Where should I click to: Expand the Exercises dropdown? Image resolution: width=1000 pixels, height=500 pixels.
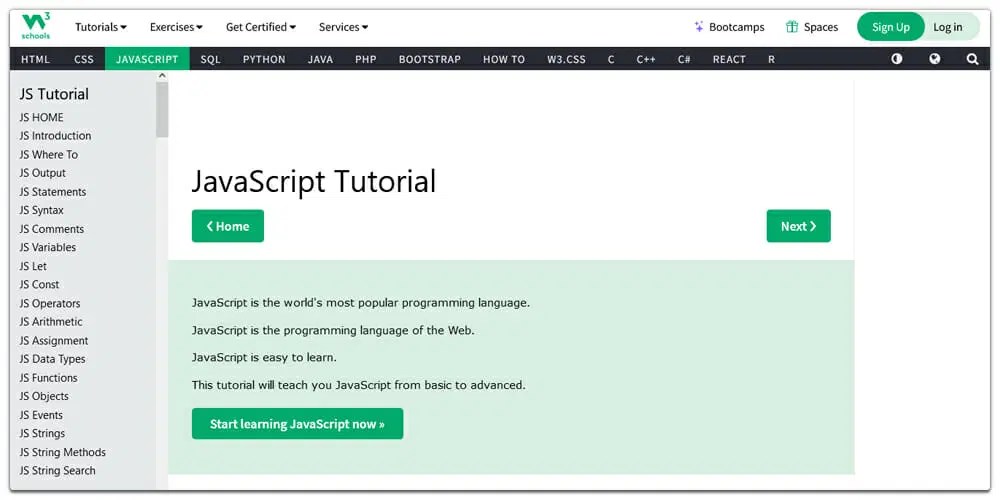coord(176,27)
